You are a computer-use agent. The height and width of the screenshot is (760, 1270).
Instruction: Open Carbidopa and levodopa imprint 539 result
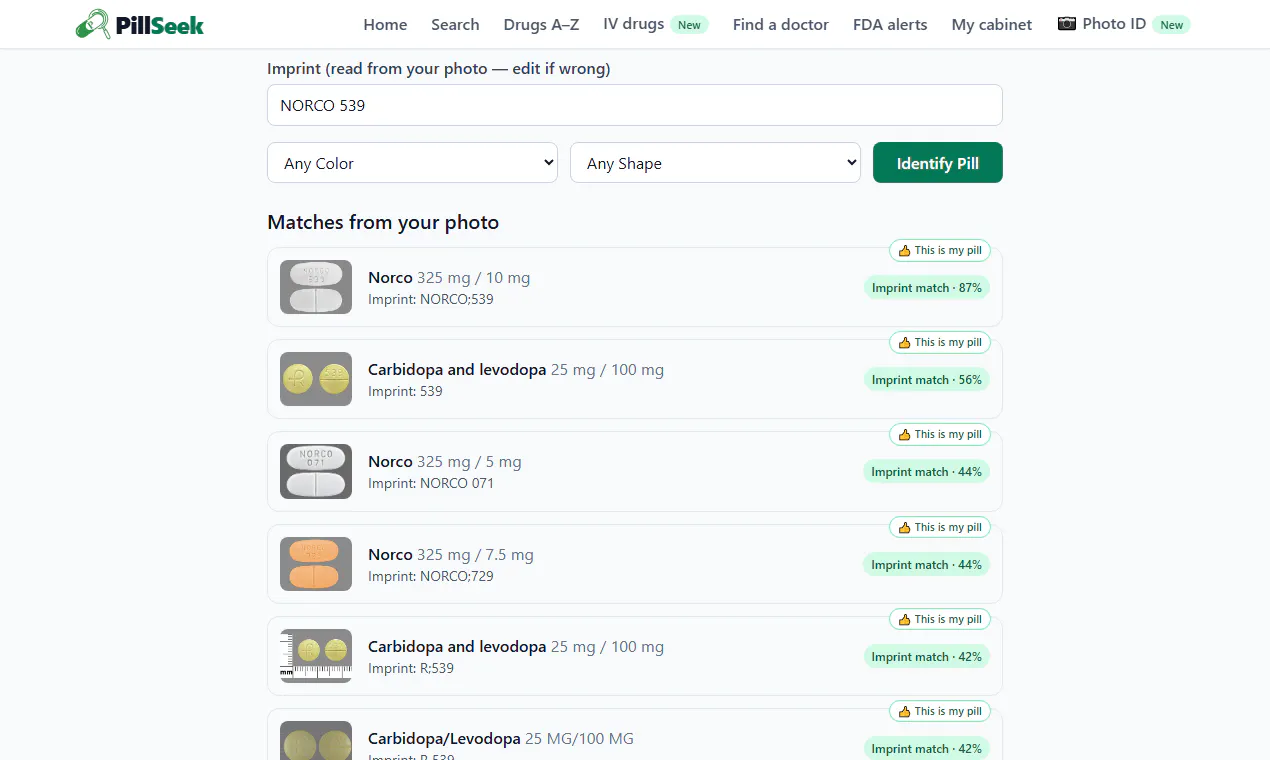pyautogui.click(x=635, y=379)
